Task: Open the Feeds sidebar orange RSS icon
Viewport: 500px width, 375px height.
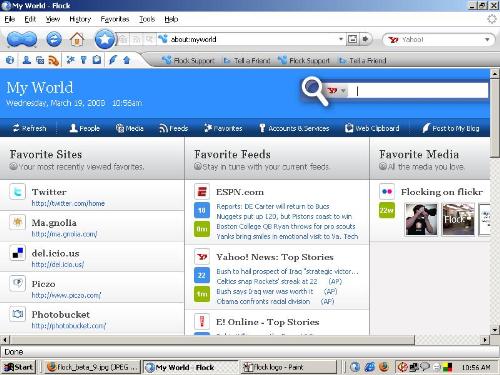Action: click(54, 60)
